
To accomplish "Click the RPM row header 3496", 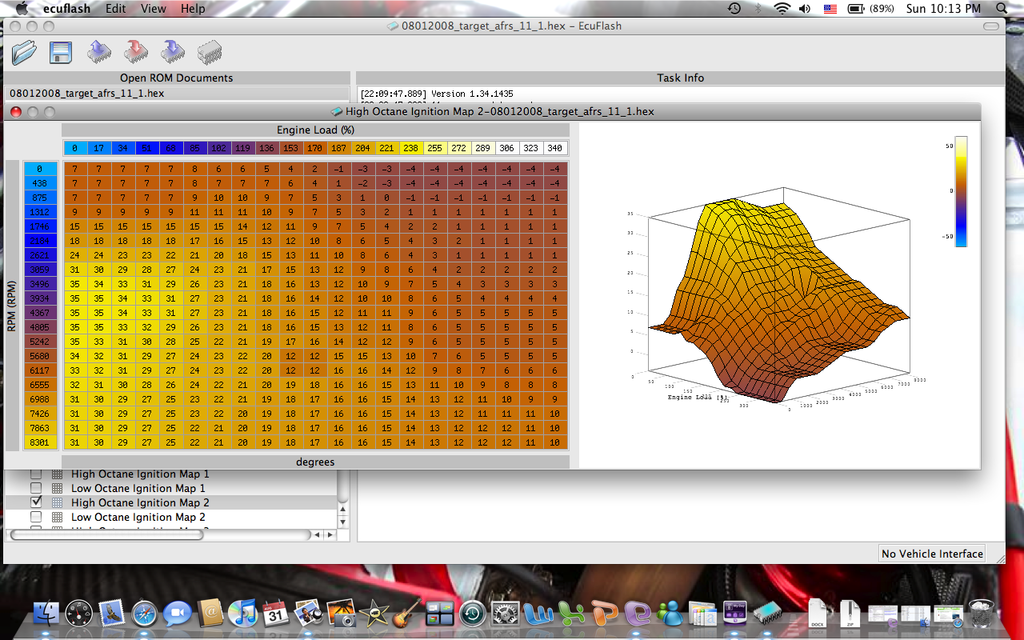I will click(40, 284).
